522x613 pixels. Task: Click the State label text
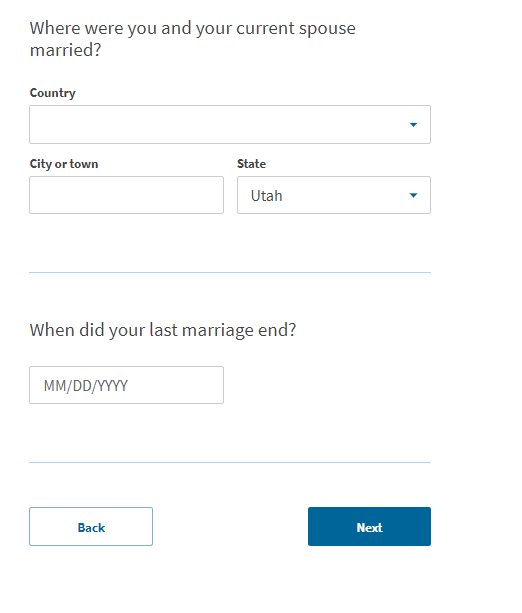coord(251,163)
